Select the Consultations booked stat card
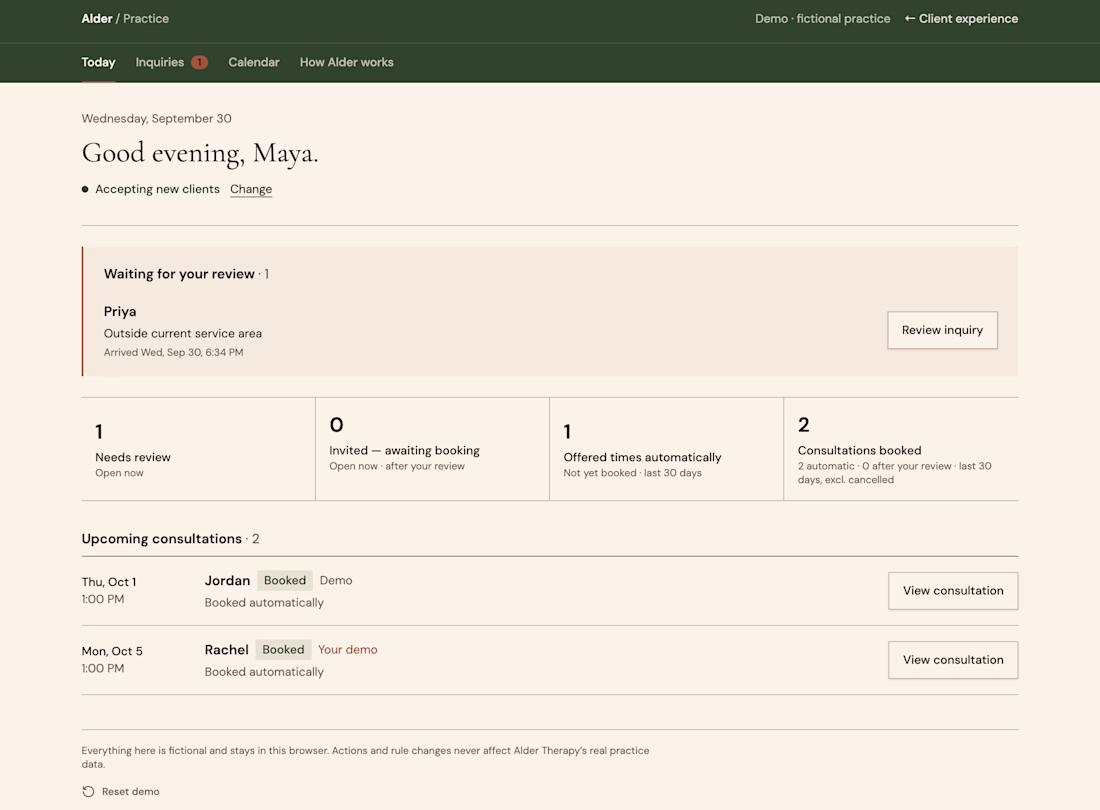1100x810 pixels. pos(901,449)
